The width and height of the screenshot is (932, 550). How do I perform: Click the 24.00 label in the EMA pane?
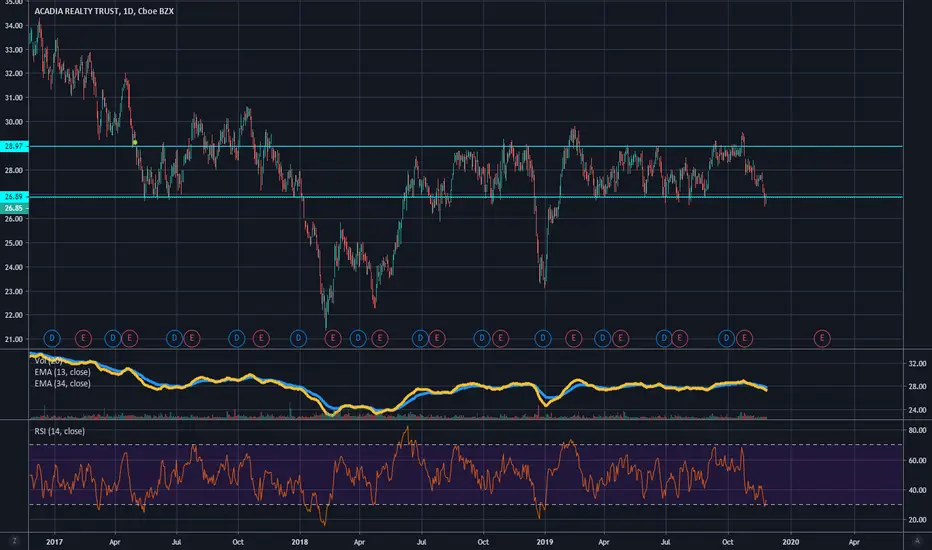(x=917, y=410)
